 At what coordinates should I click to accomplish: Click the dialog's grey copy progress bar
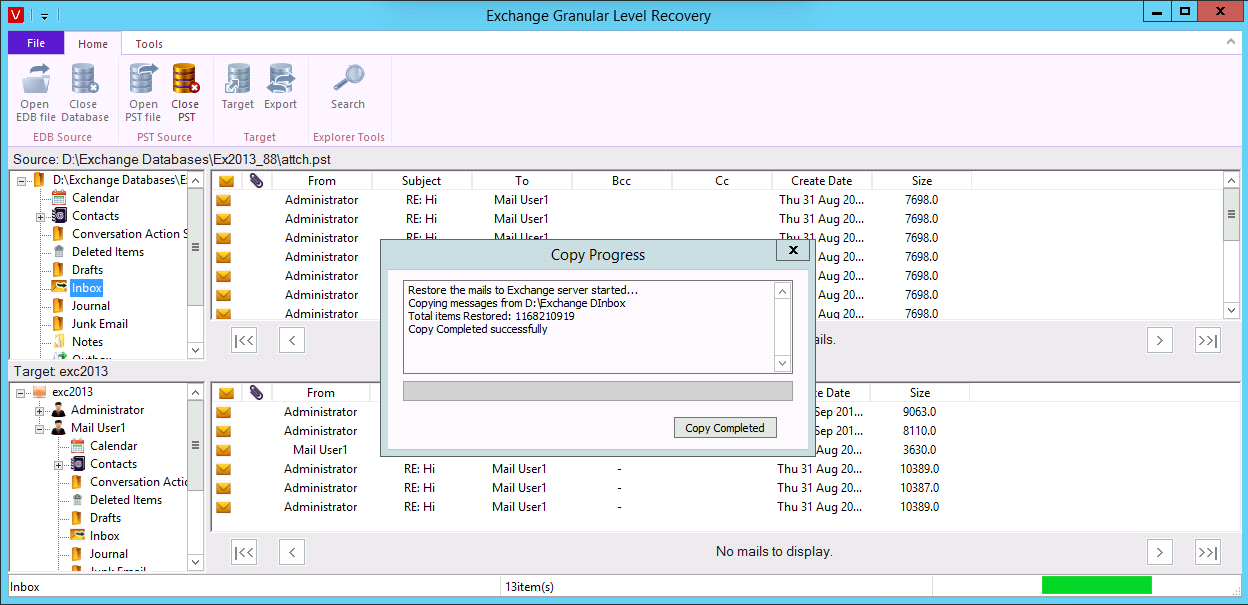[x=598, y=391]
